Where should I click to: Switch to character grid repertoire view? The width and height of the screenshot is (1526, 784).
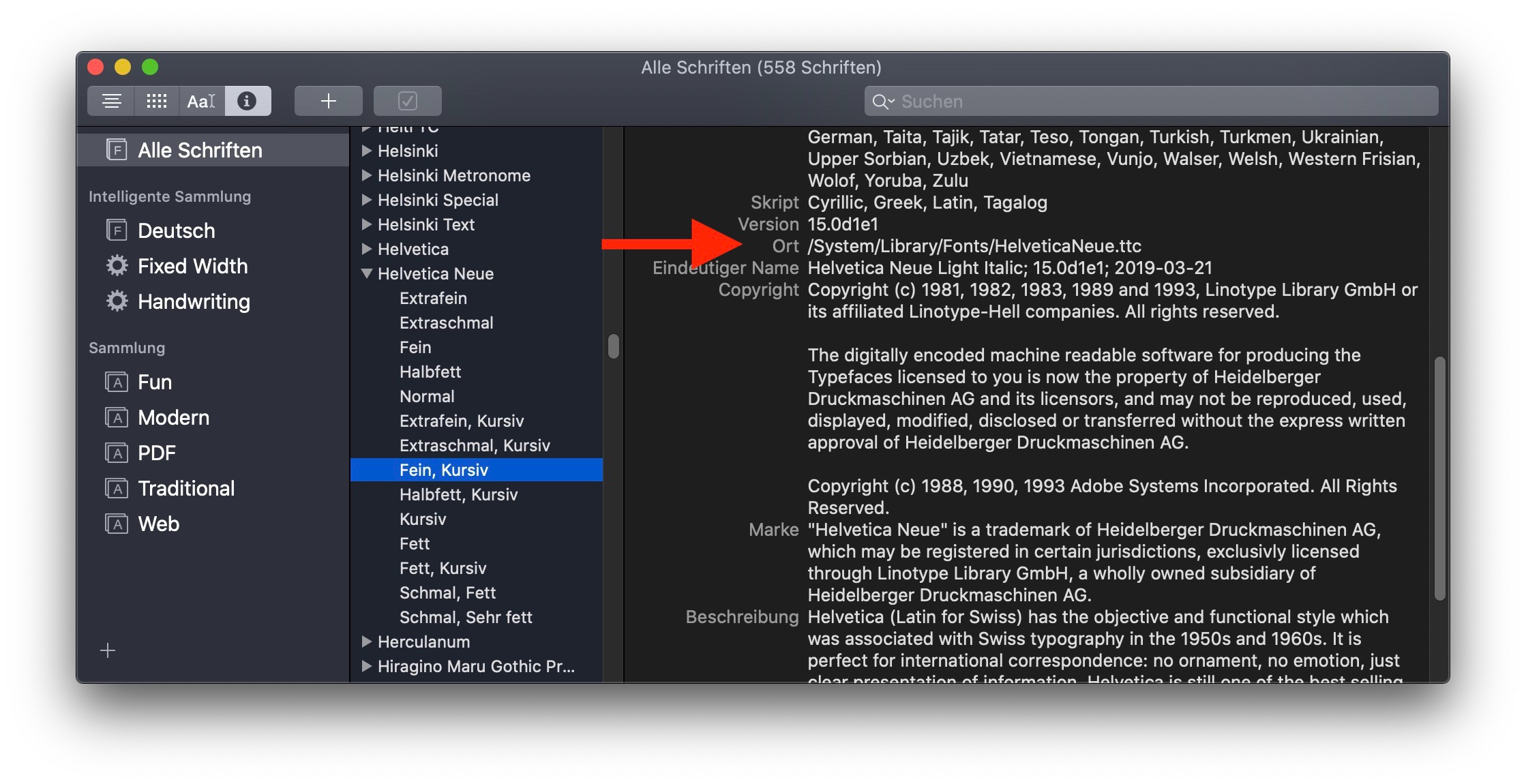[157, 102]
